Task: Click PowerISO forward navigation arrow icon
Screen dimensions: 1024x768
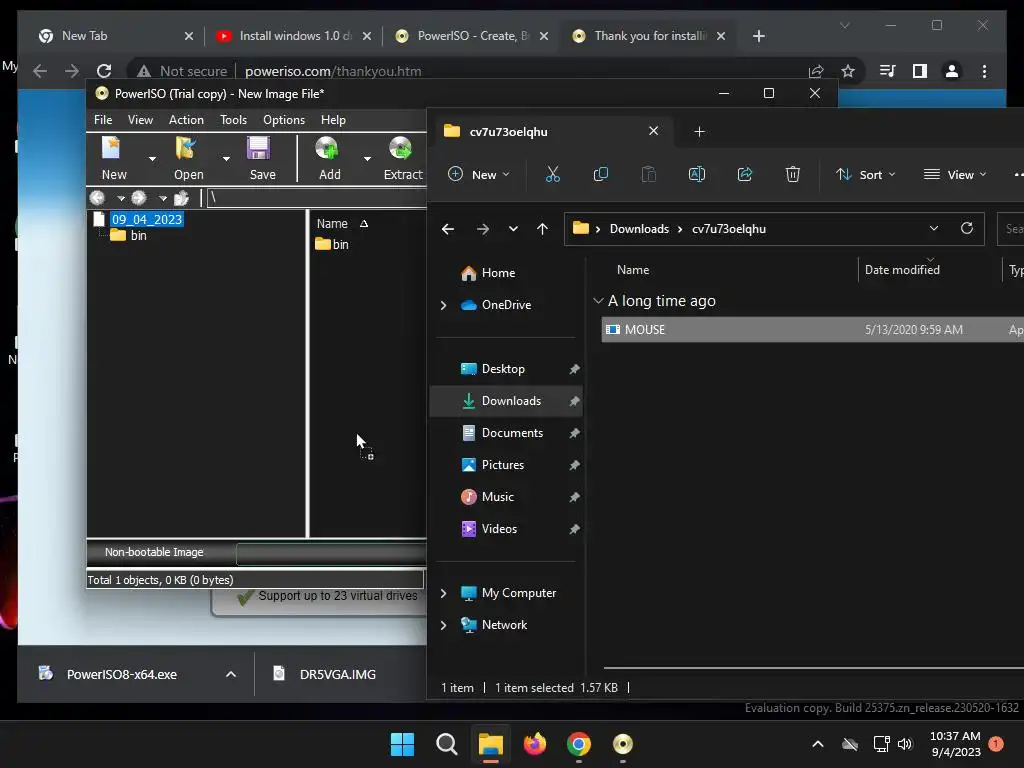Action: tap(138, 198)
